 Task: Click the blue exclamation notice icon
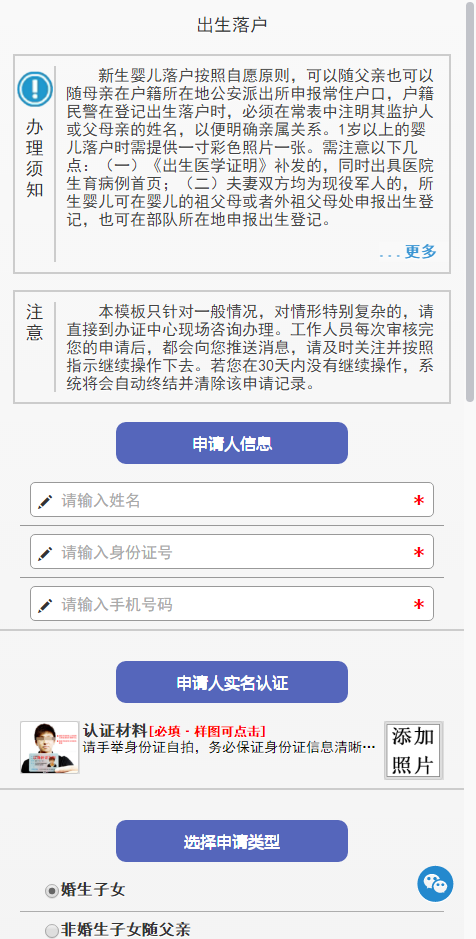(35, 90)
